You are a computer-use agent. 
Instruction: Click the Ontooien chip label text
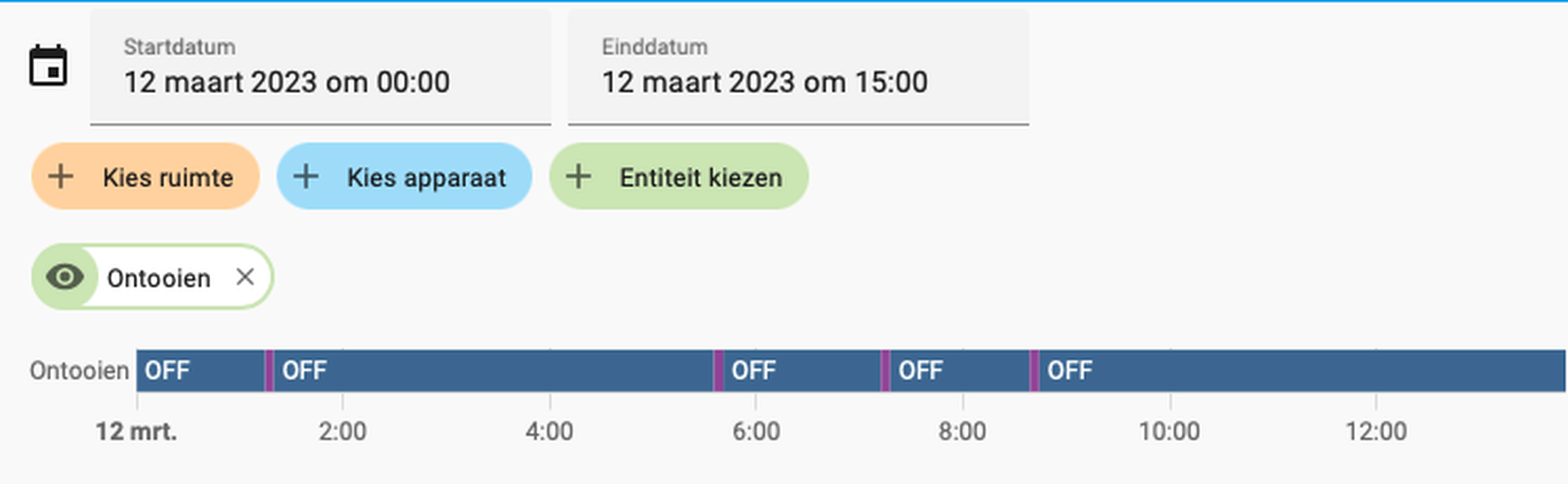159,278
